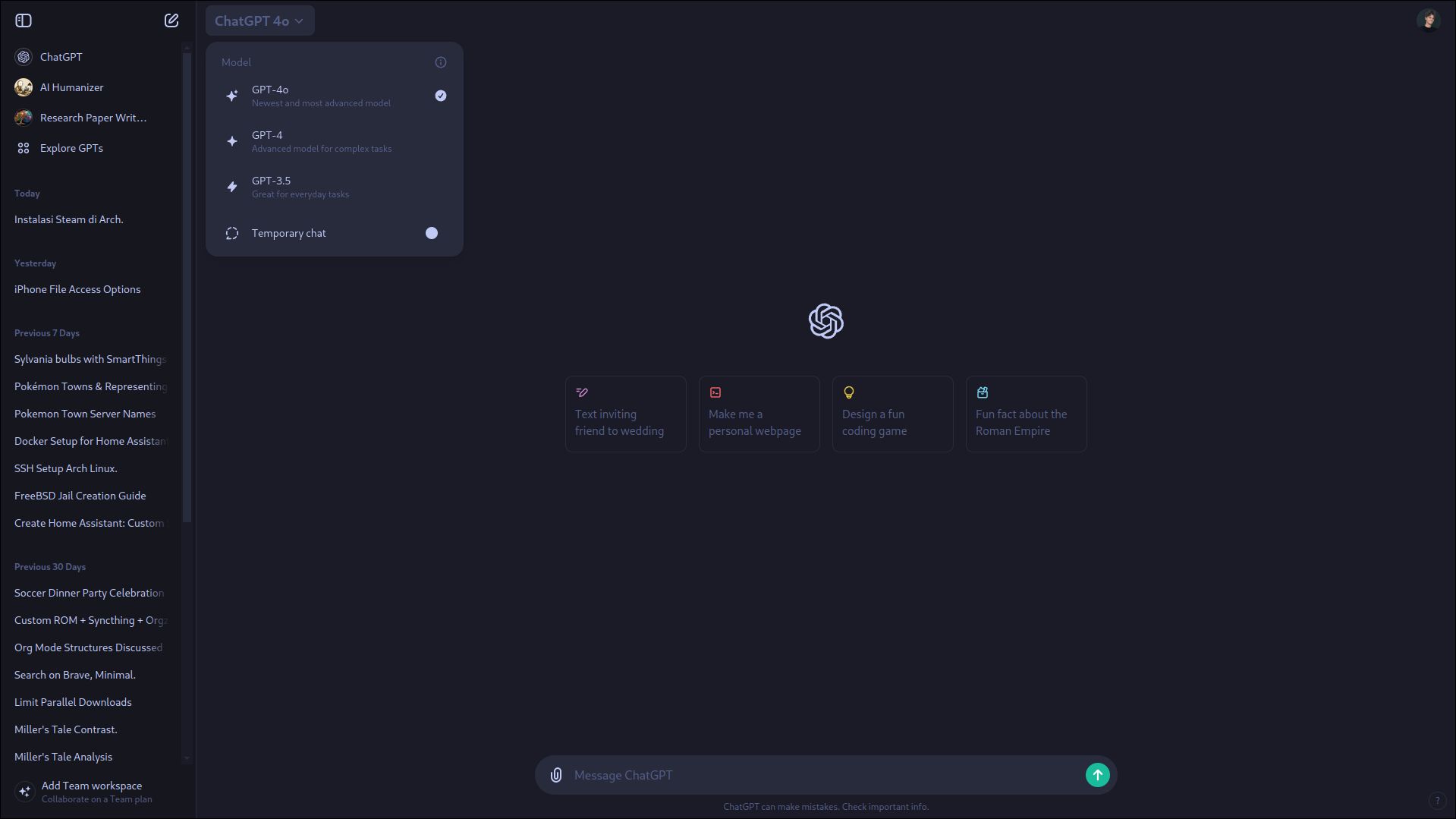The image size is (1456, 819).
Task: Click the Add Team workspace sparkle icon
Action: [x=24, y=792]
